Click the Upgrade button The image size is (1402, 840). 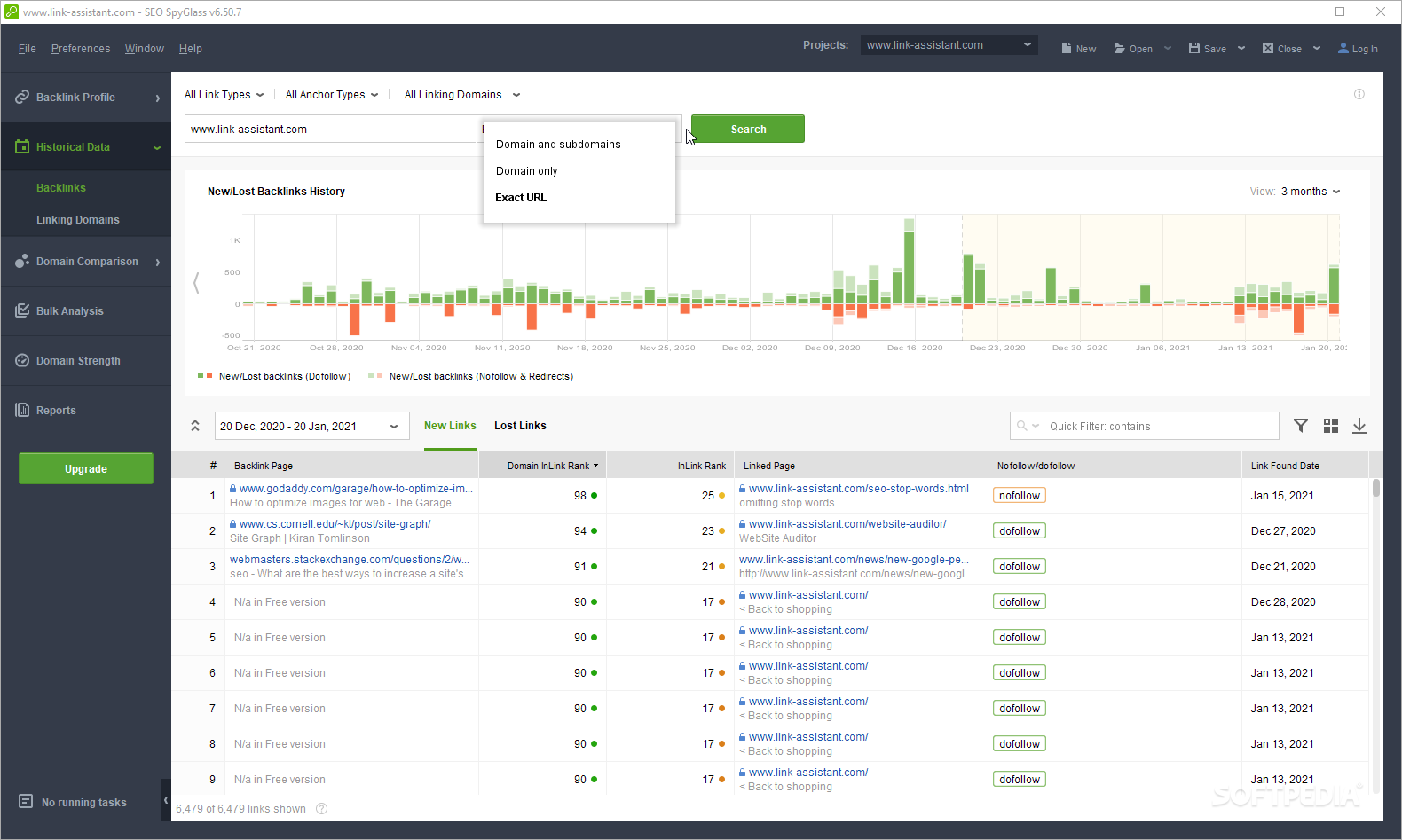[x=86, y=468]
